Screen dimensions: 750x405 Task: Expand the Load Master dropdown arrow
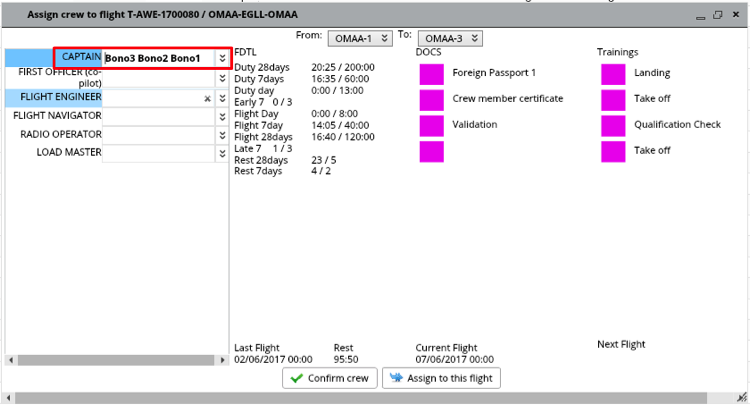(x=222, y=154)
